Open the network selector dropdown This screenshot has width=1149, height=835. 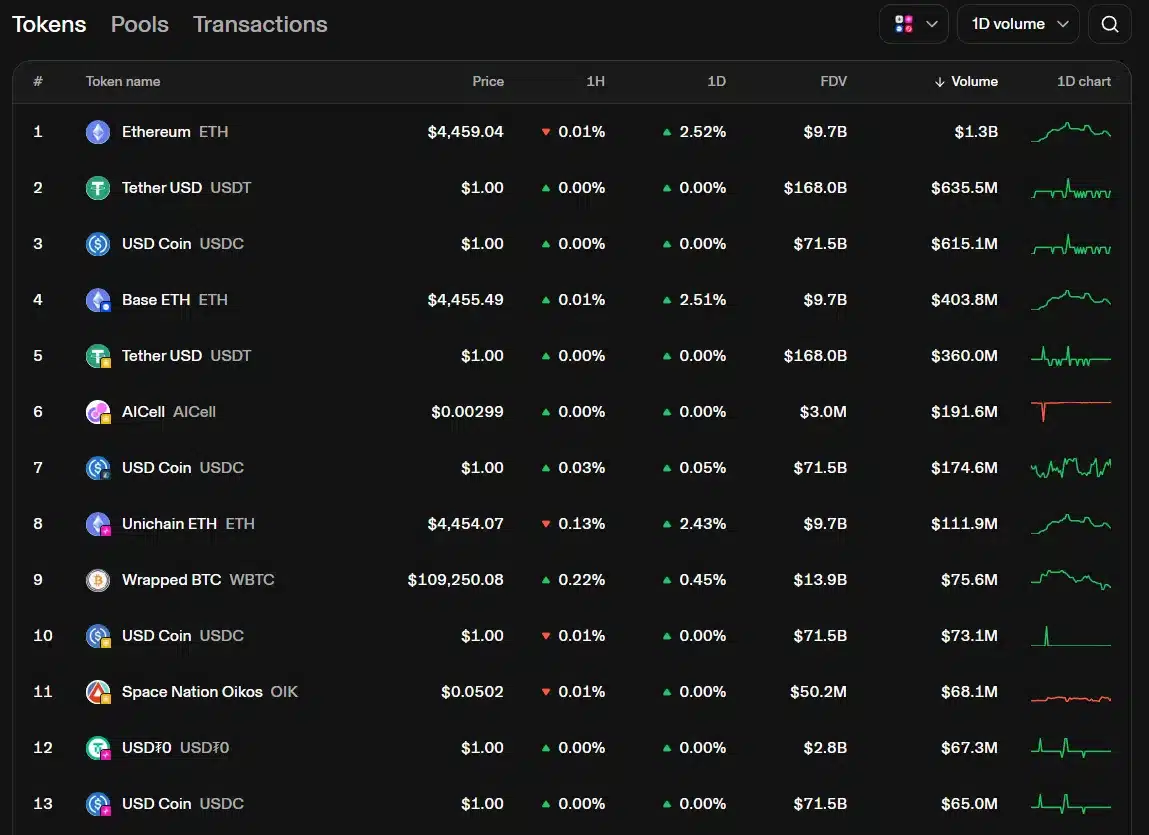point(912,24)
